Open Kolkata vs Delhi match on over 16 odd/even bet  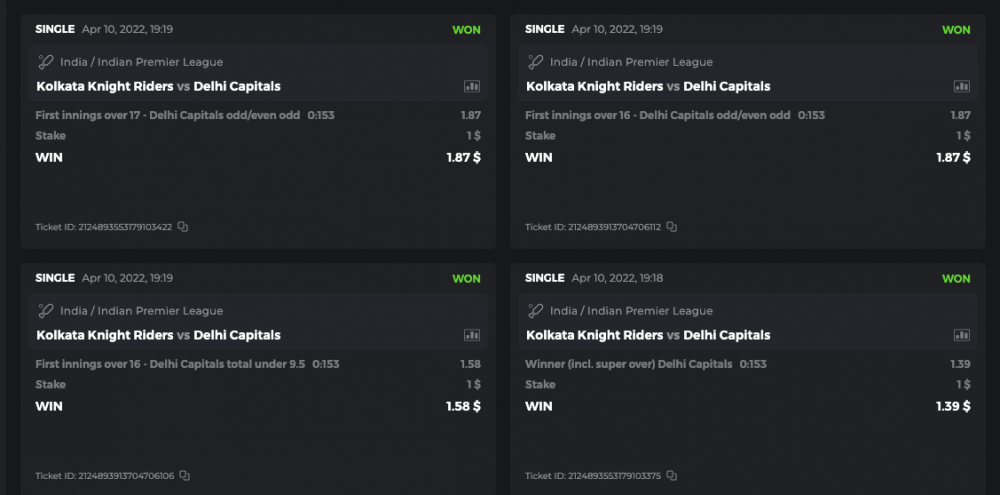coord(648,86)
